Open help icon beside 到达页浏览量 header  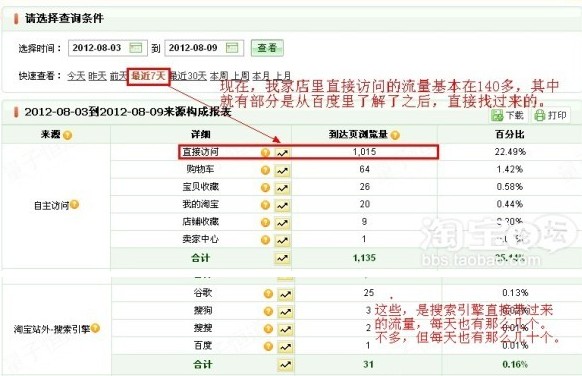(x=395, y=135)
